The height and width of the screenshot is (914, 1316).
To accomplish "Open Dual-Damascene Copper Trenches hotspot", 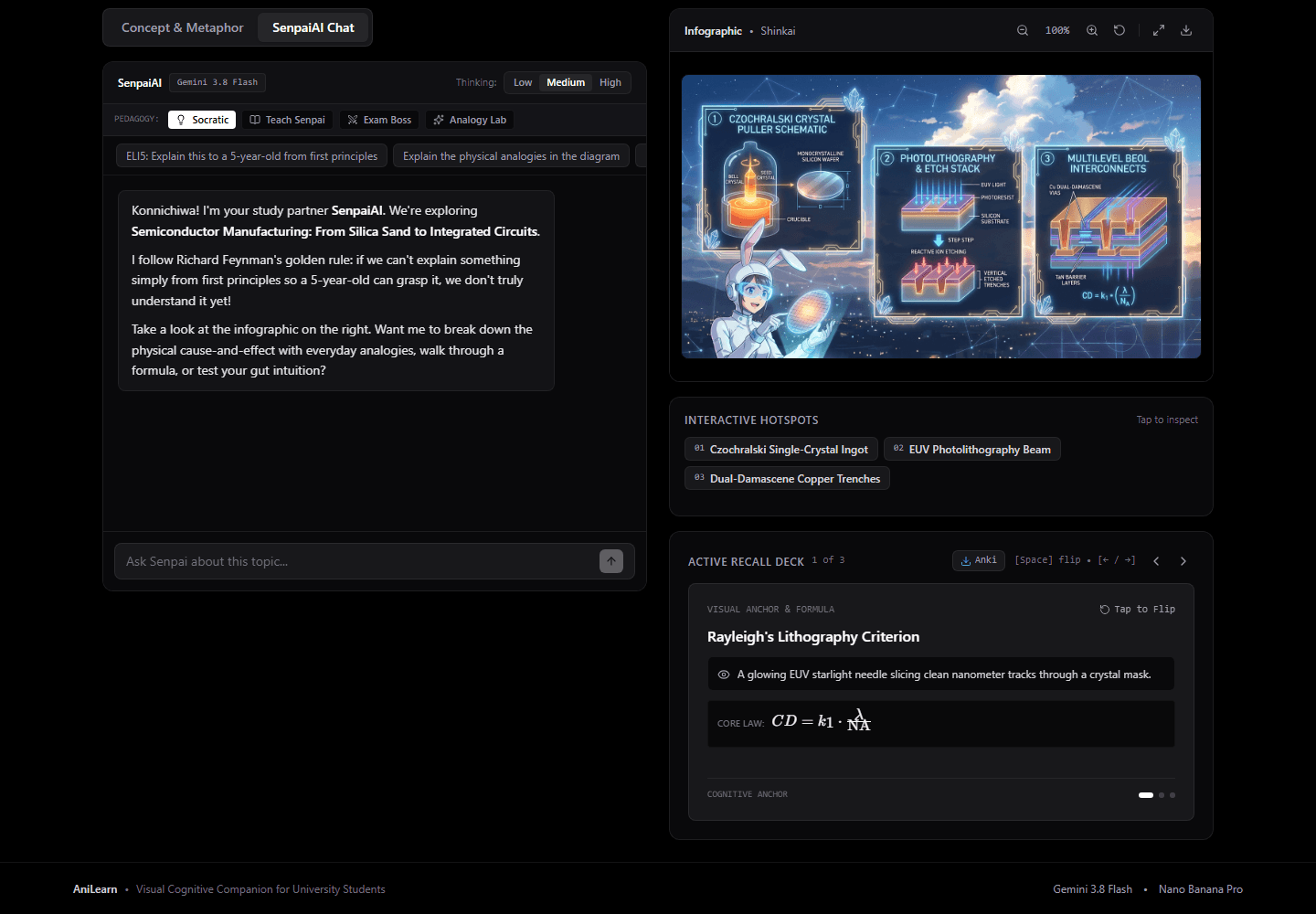I will click(787, 478).
